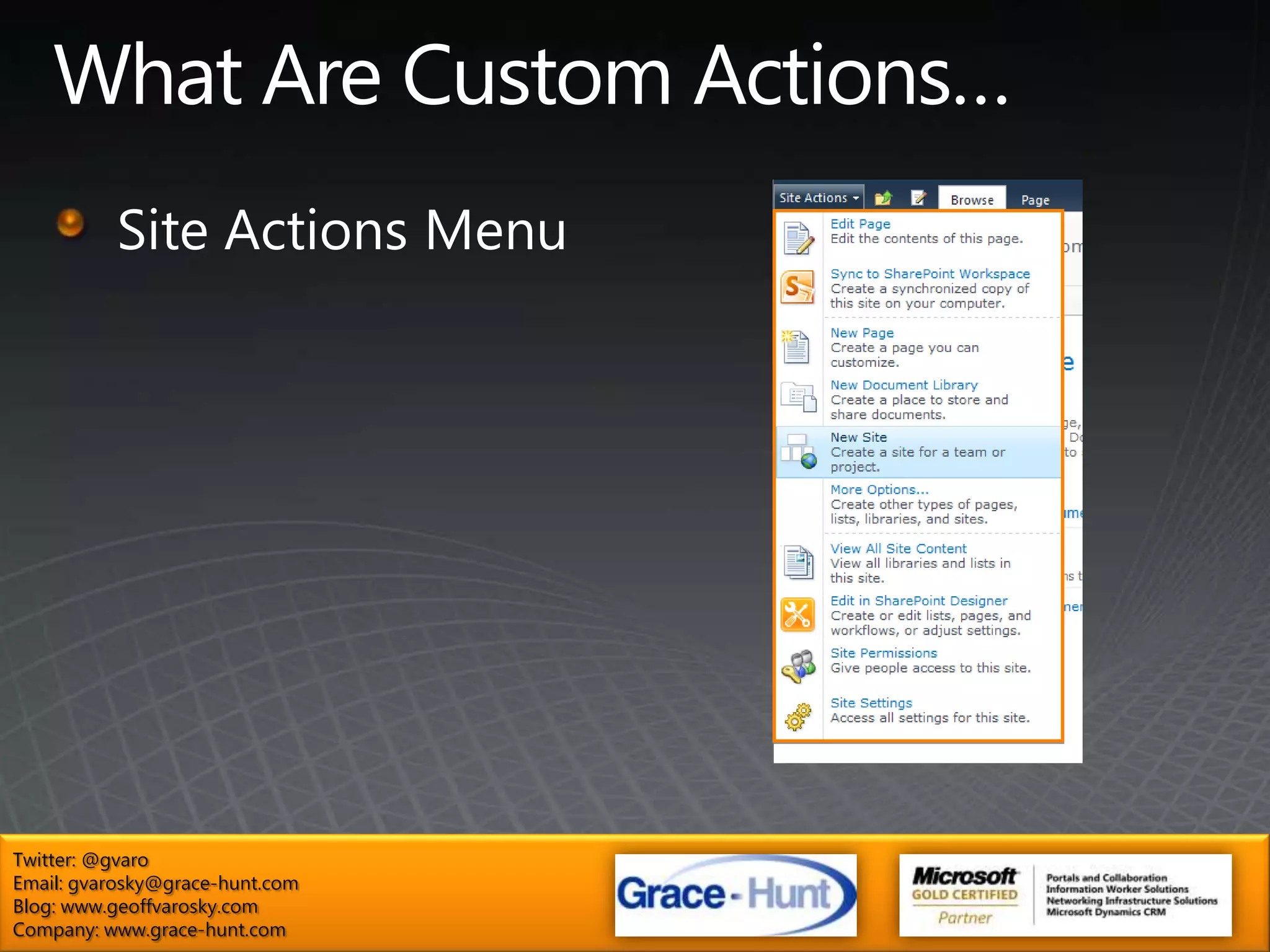Switch to the Browse tab
The width and height of the screenshot is (1270, 952).
972,200
